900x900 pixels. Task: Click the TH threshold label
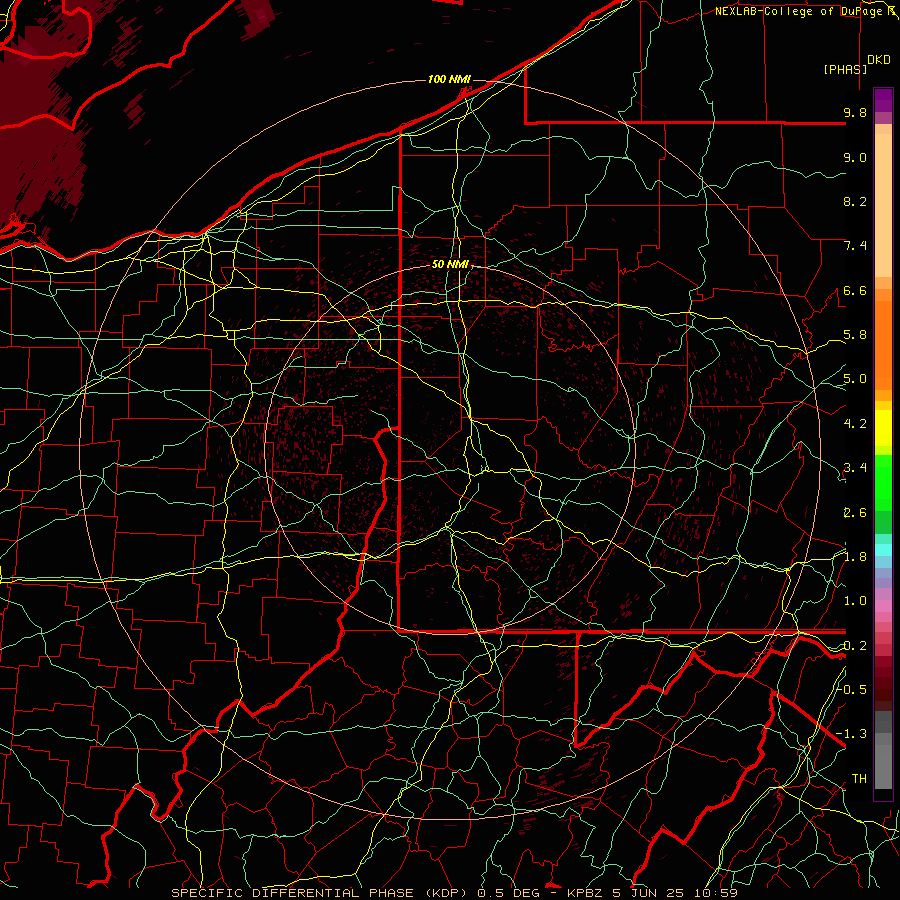pos(859,779)
